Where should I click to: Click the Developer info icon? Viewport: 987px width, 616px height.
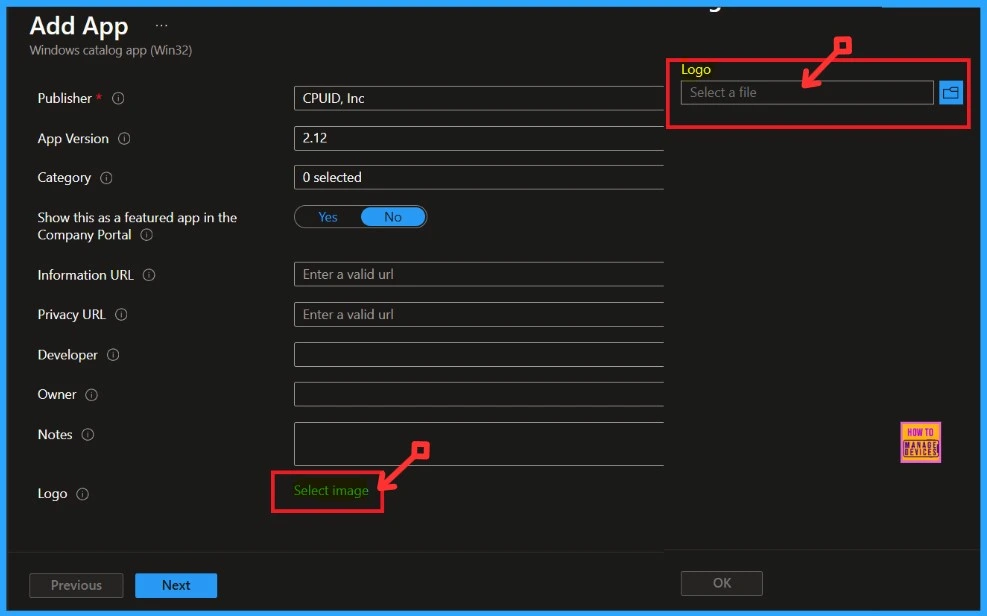(x=113, y=355)
